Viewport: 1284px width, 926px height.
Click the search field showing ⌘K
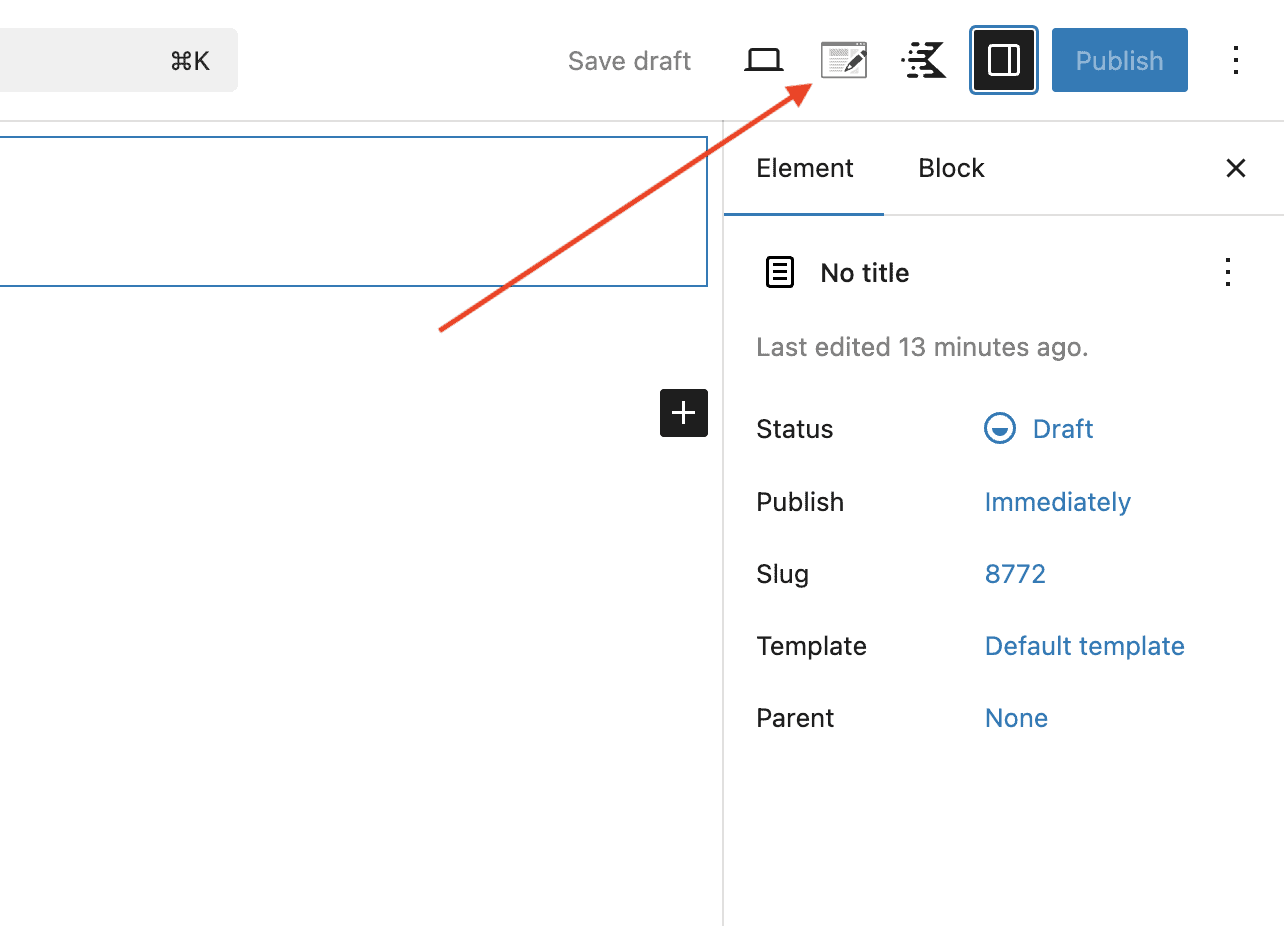[x=118, y=61]
